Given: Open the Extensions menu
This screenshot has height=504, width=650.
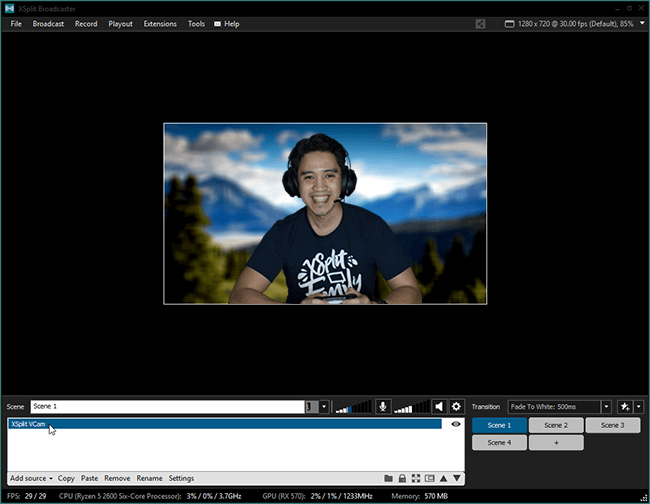Looking at the screenshot, I should pos(160,24).
